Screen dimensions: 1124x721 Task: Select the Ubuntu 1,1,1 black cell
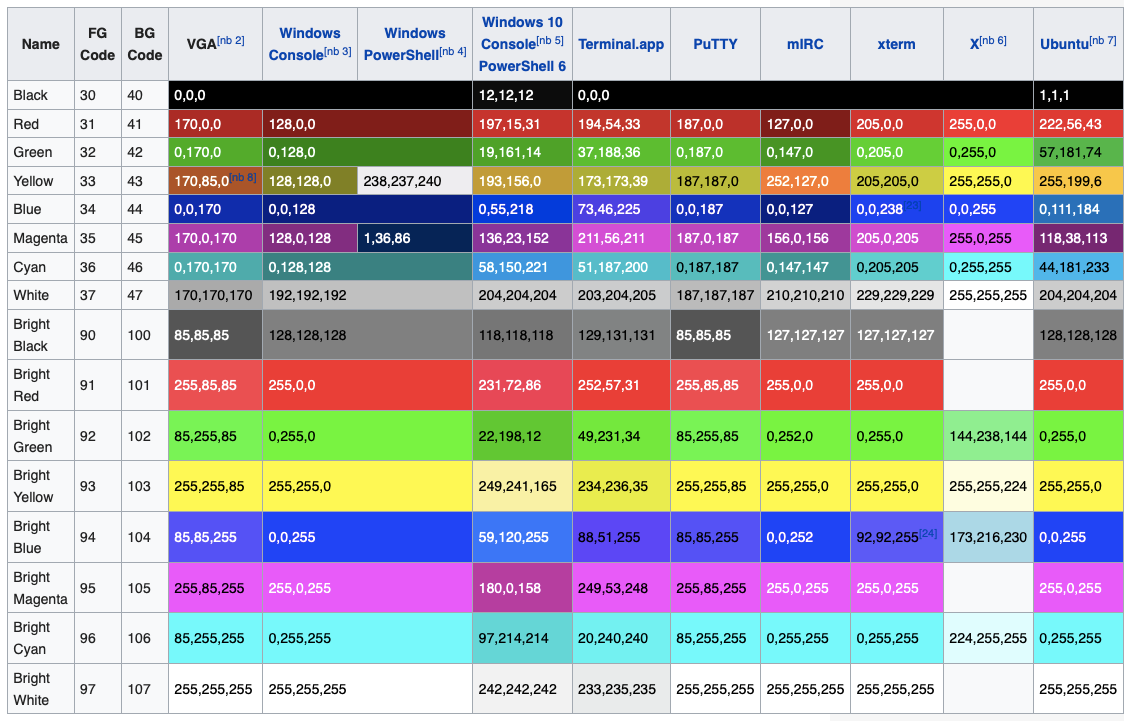pyautogui.click(x=1078, y=95)
